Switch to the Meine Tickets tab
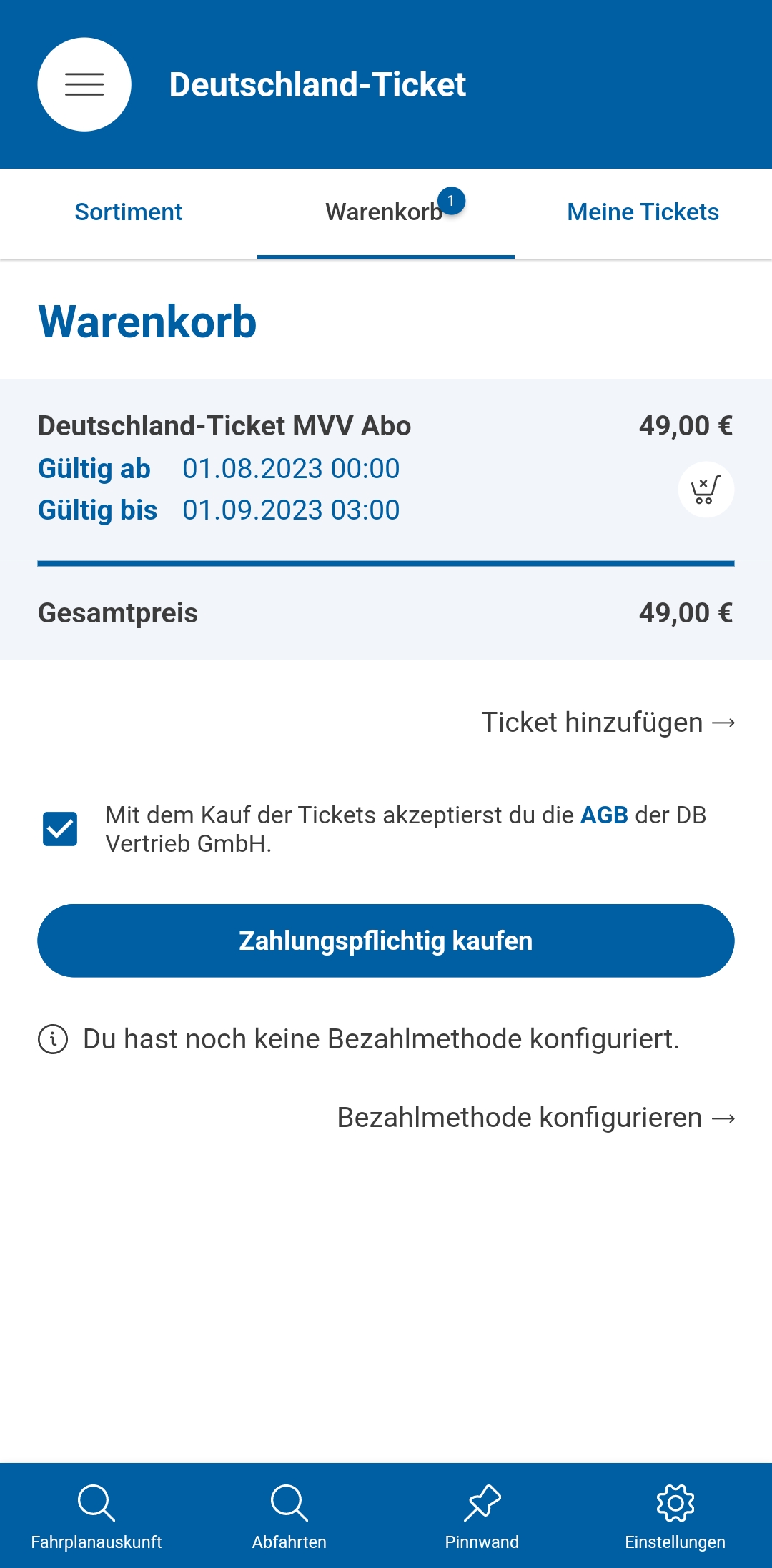Screen dimensions: 772x1568 point(643,212)
